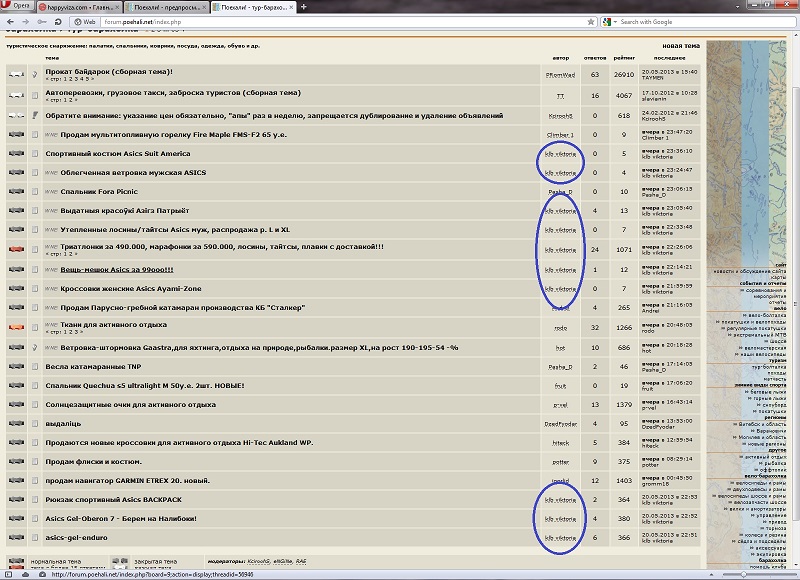Open thread Спальник Quechua s5 ultralight
The image size is (800, 580).
145,386
